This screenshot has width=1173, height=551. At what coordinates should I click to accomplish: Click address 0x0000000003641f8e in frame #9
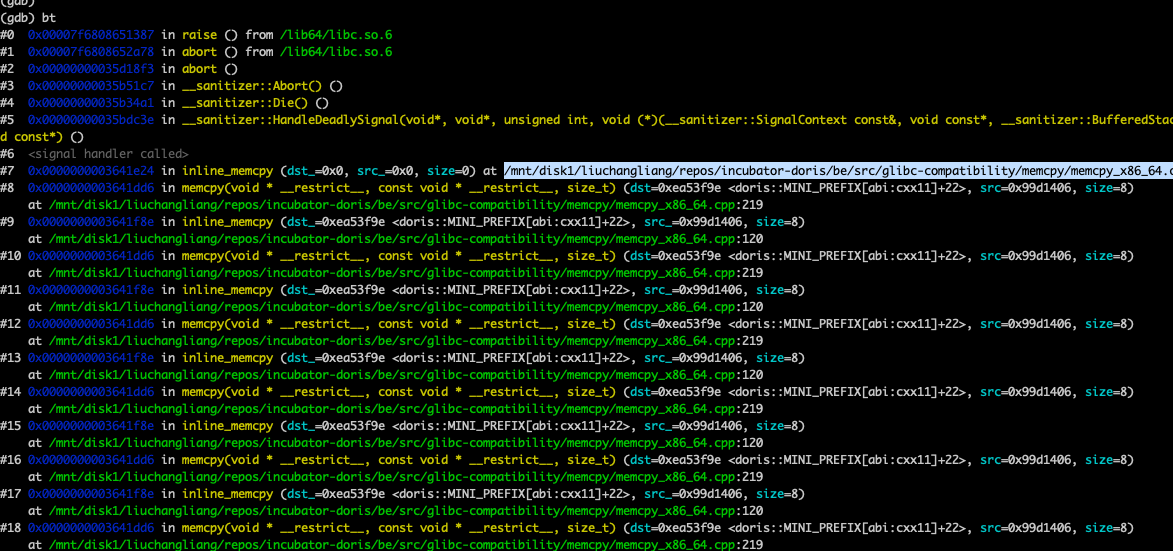pos(91,222)
